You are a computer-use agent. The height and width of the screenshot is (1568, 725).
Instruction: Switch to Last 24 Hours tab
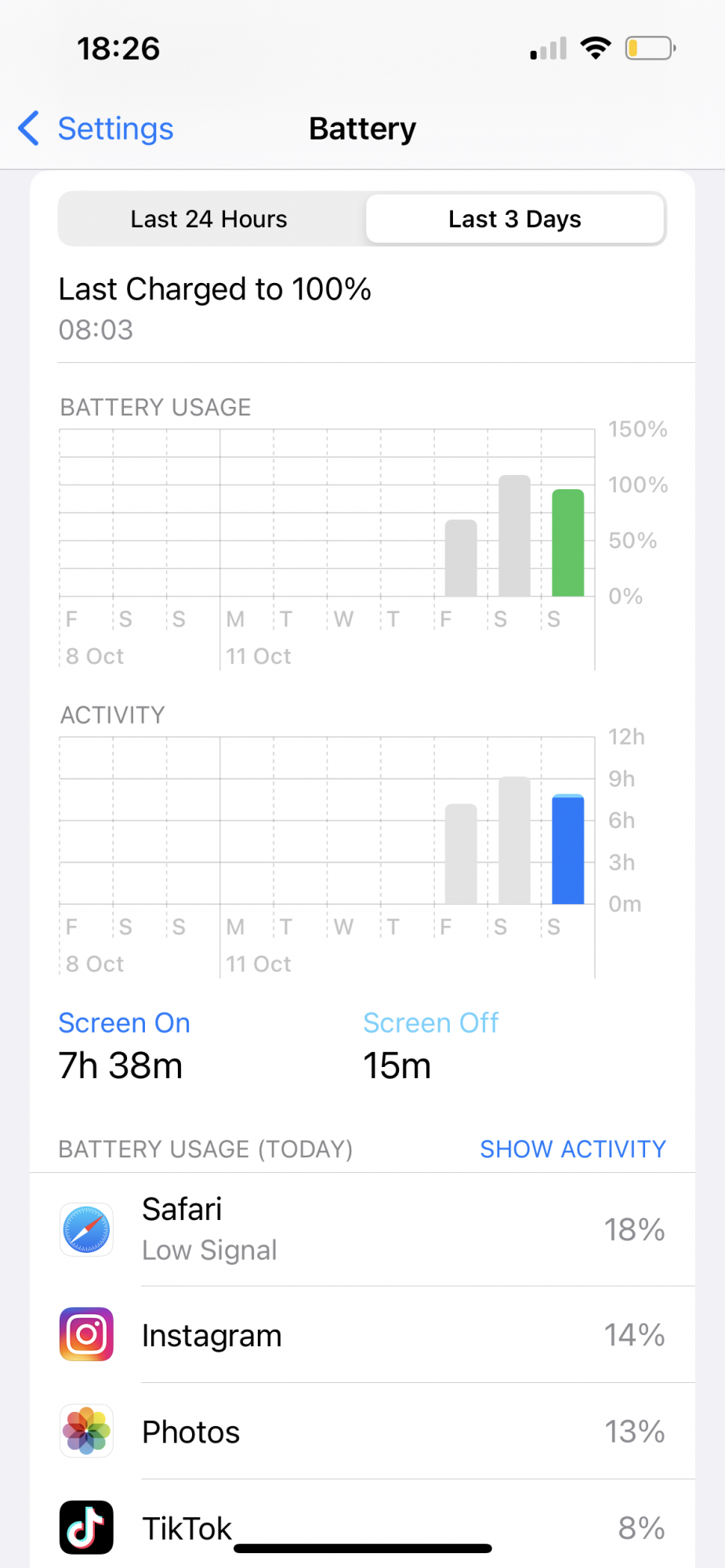point(209,219)
